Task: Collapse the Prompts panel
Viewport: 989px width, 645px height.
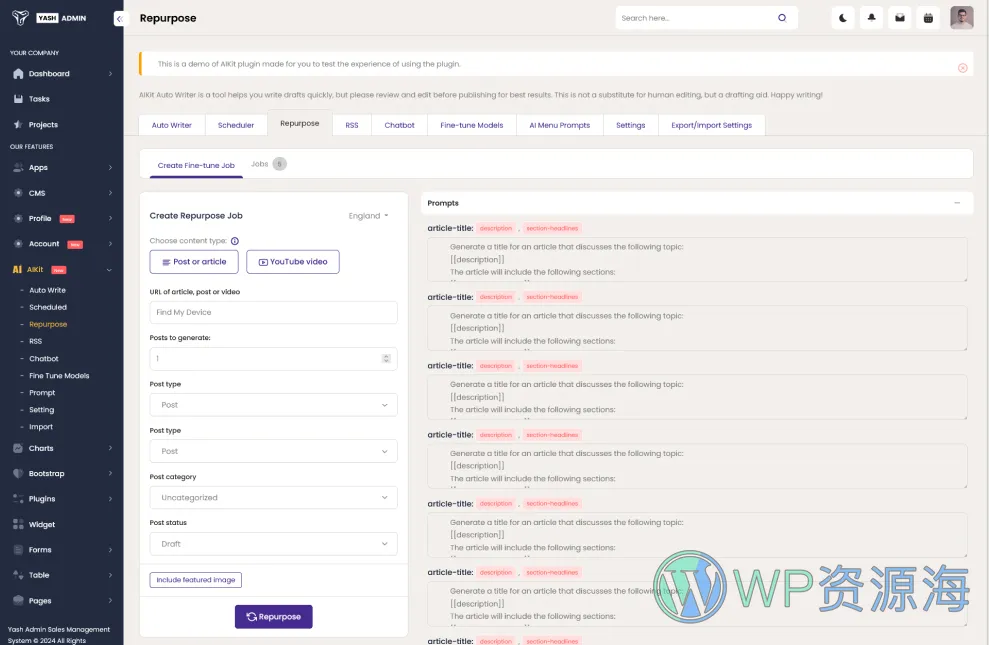Action: pos(957,203)
